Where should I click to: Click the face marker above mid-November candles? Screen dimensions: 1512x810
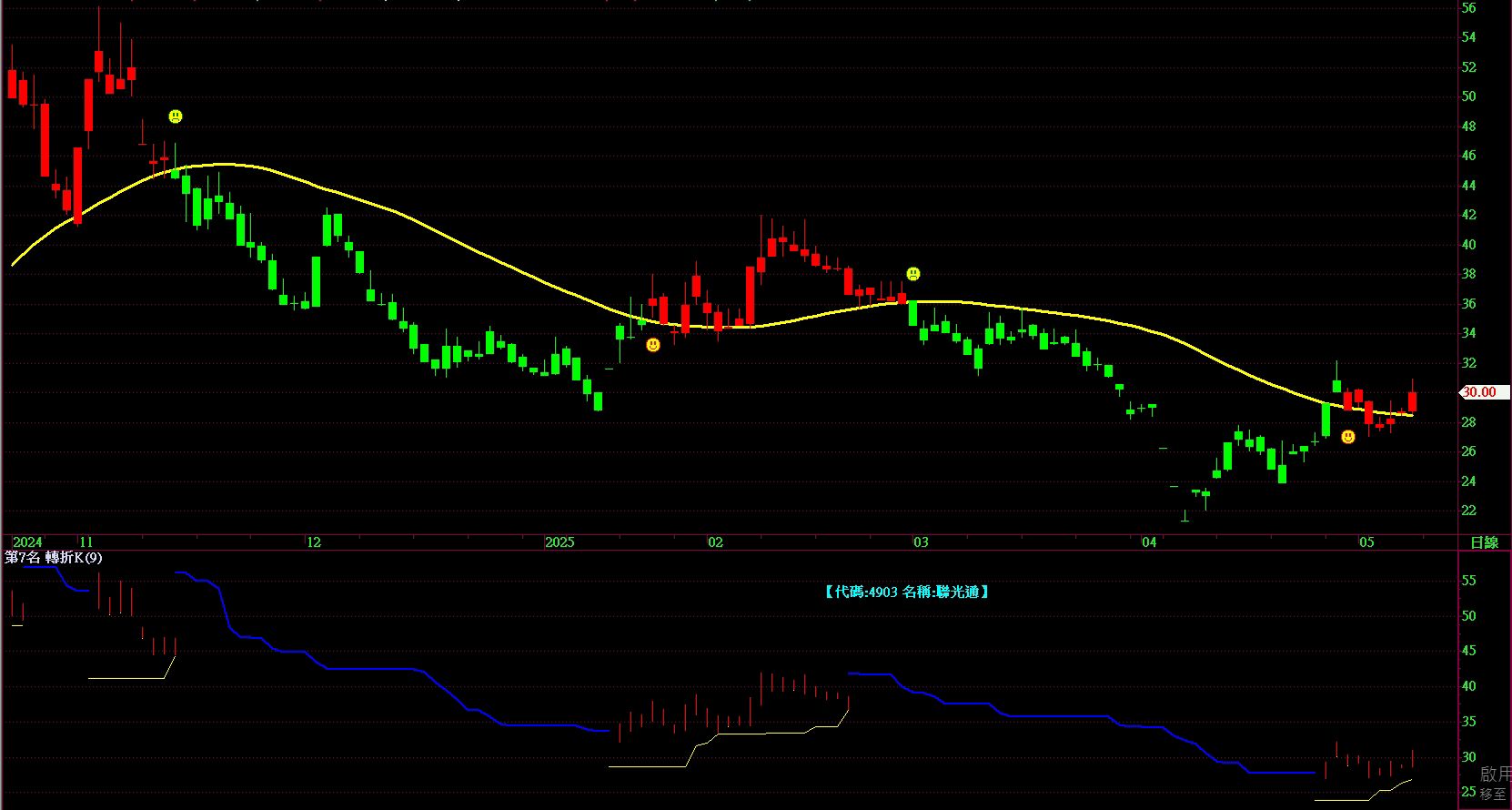point(176,116)
